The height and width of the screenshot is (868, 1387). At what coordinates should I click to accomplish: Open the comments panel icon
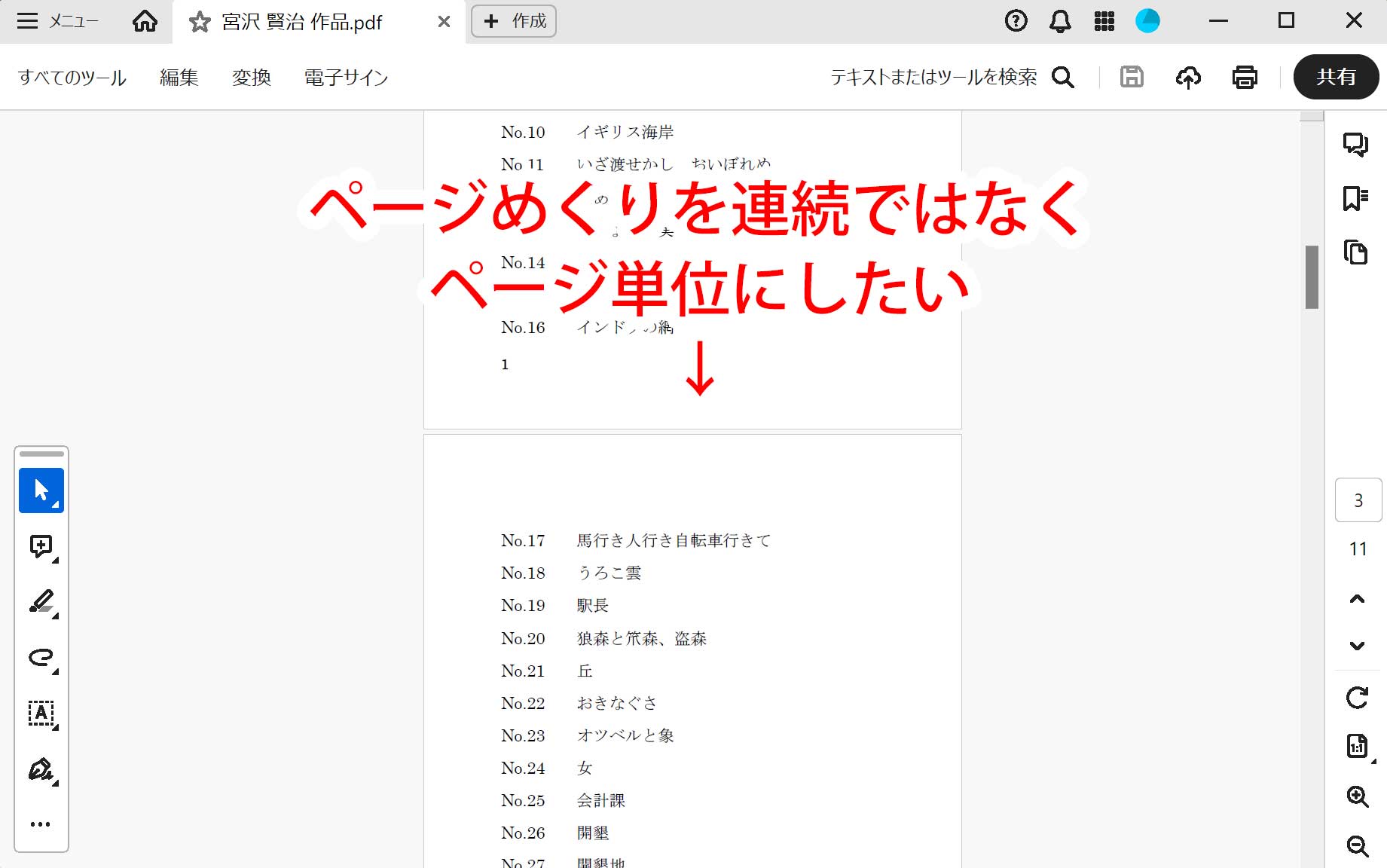pyautogui.click(x=1355, y=144)
